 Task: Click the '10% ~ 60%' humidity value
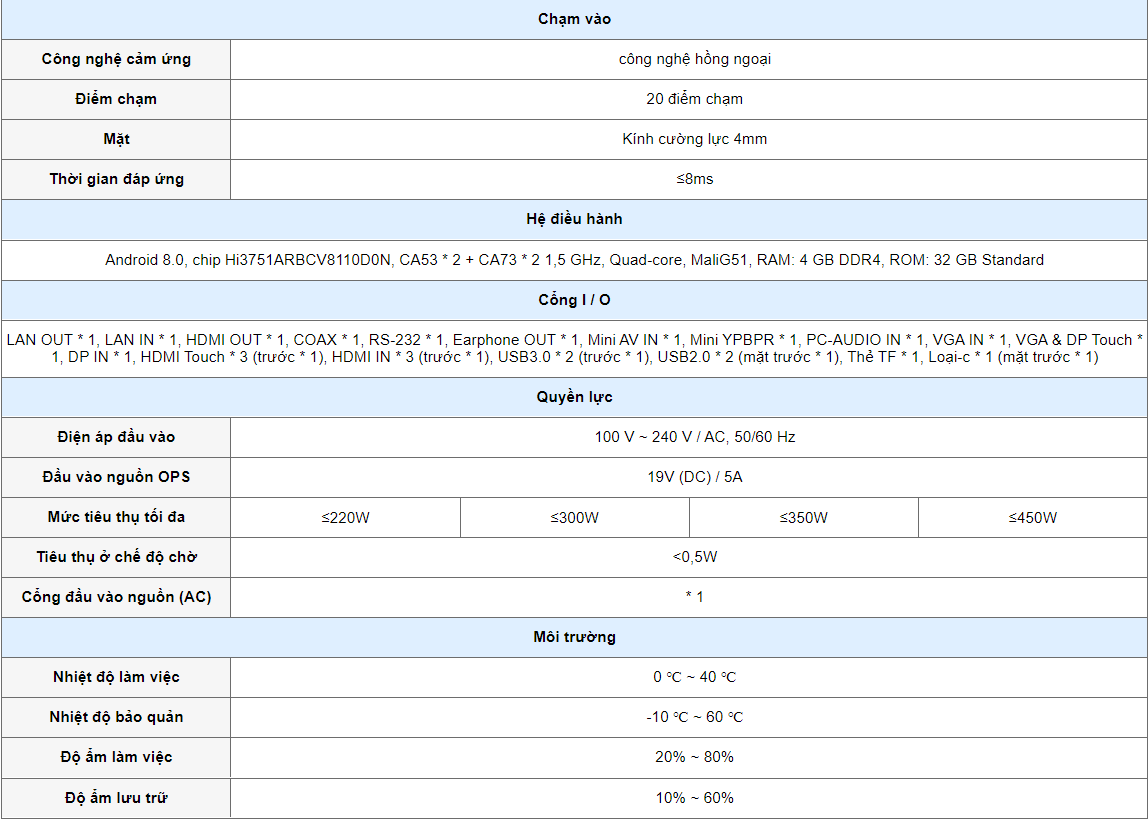click(x=694, y=798)
